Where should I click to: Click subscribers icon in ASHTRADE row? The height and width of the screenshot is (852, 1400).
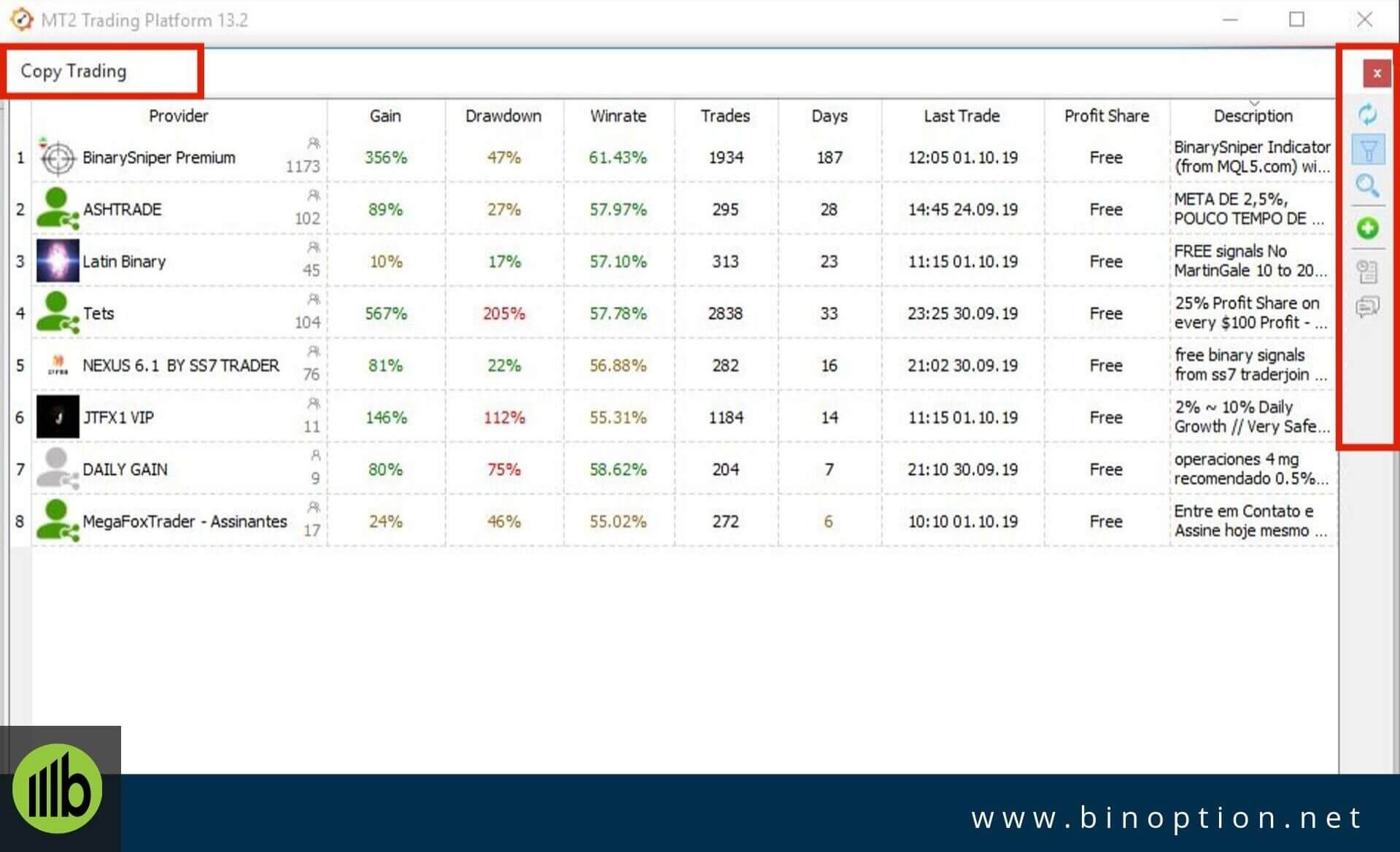tap(314, 195)
